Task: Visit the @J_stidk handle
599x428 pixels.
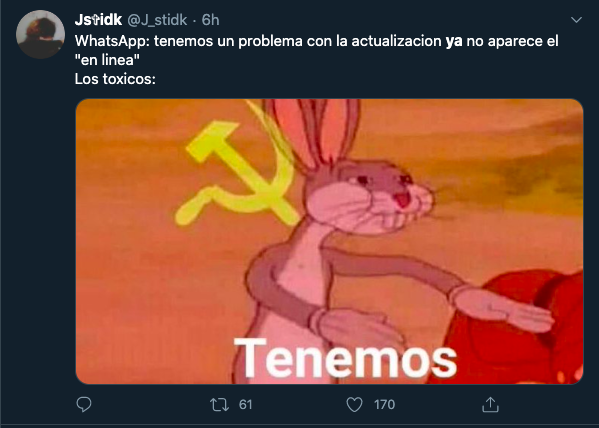Action: click(157, 20)
